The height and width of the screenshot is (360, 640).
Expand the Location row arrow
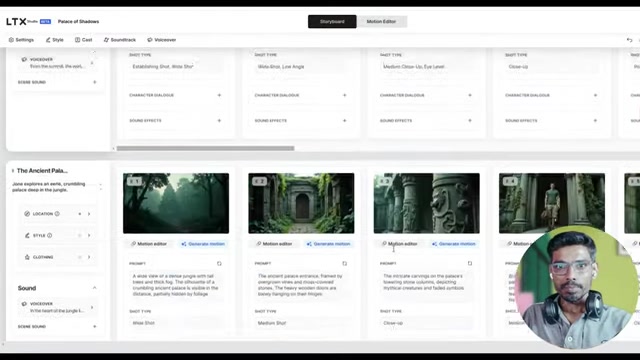tap(89, 214)
